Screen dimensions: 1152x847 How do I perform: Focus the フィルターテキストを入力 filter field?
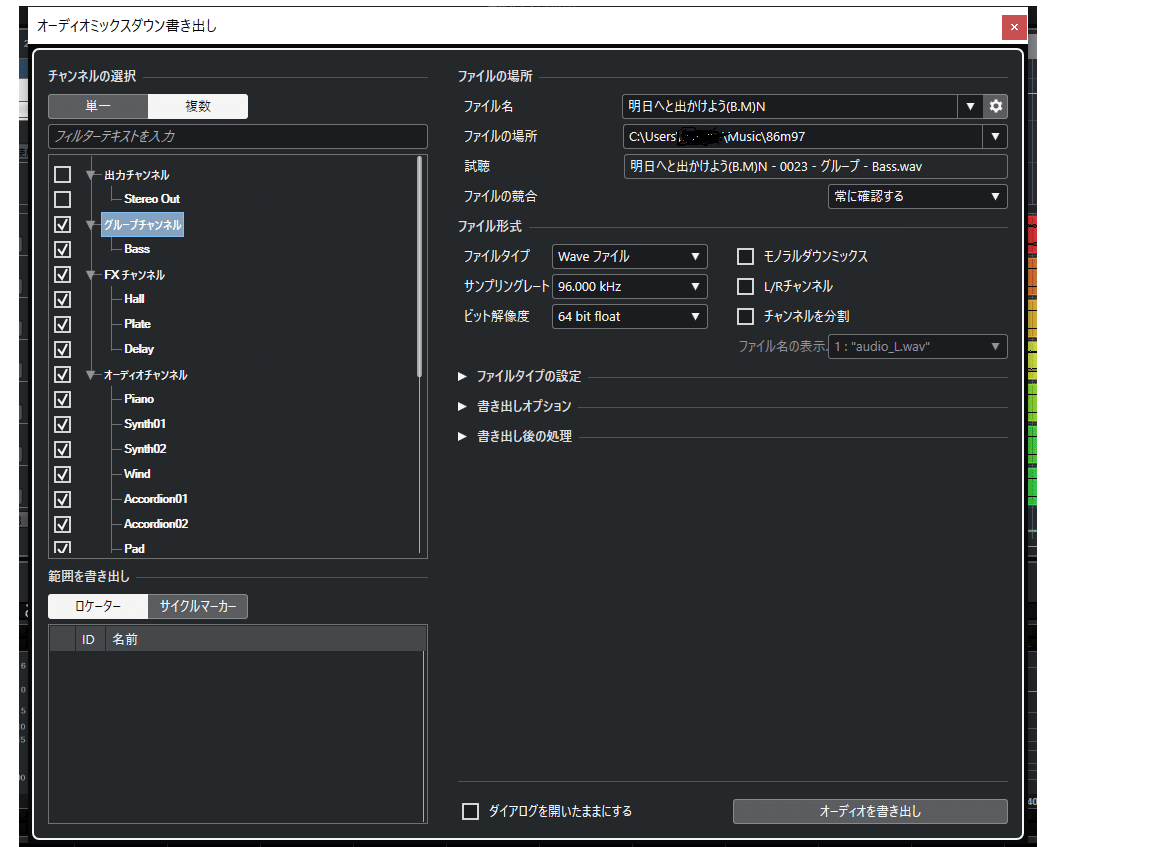(238, 137)
